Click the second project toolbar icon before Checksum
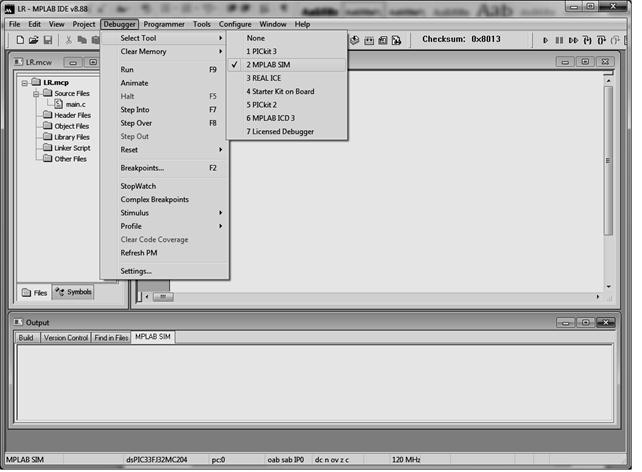Screen dimensions: 642x472 pos(369,41)
